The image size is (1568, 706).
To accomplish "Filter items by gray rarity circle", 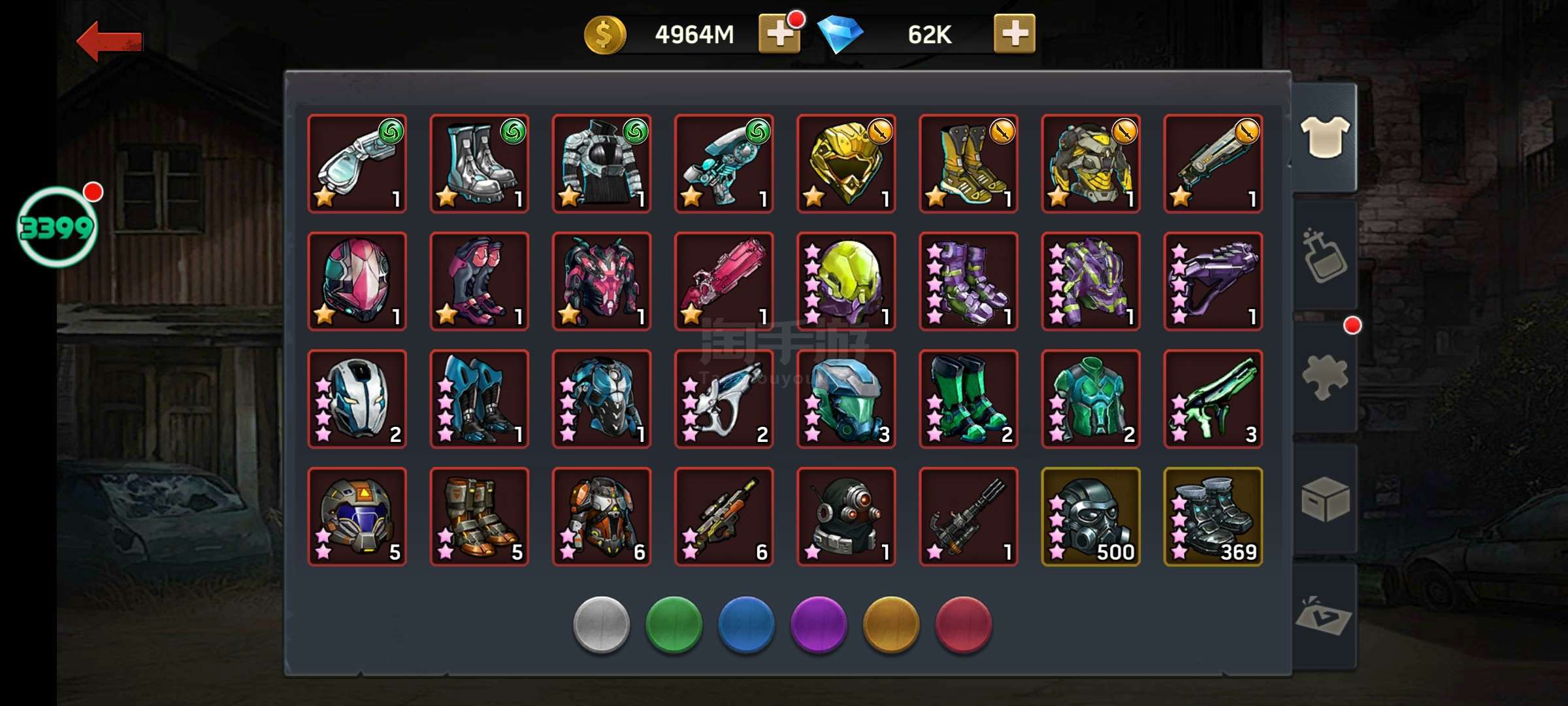I will pyautogui.click(x=601, y=624).
